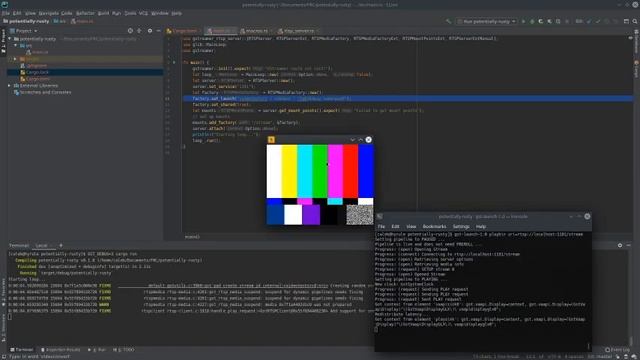
Task: Expand the target folder in project tree
Action: 16,59
